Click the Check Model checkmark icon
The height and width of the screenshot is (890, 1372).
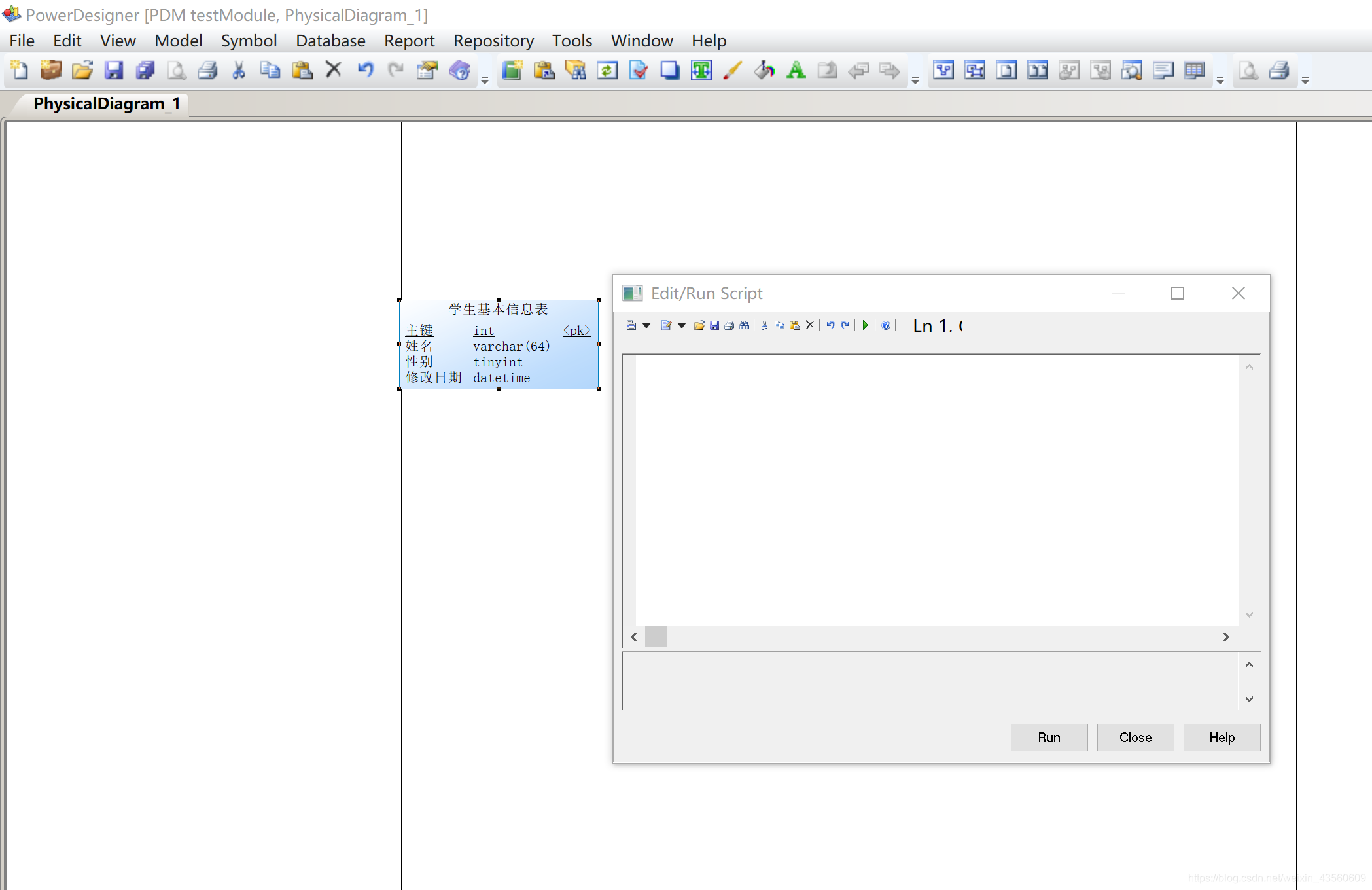coord(639,70)
